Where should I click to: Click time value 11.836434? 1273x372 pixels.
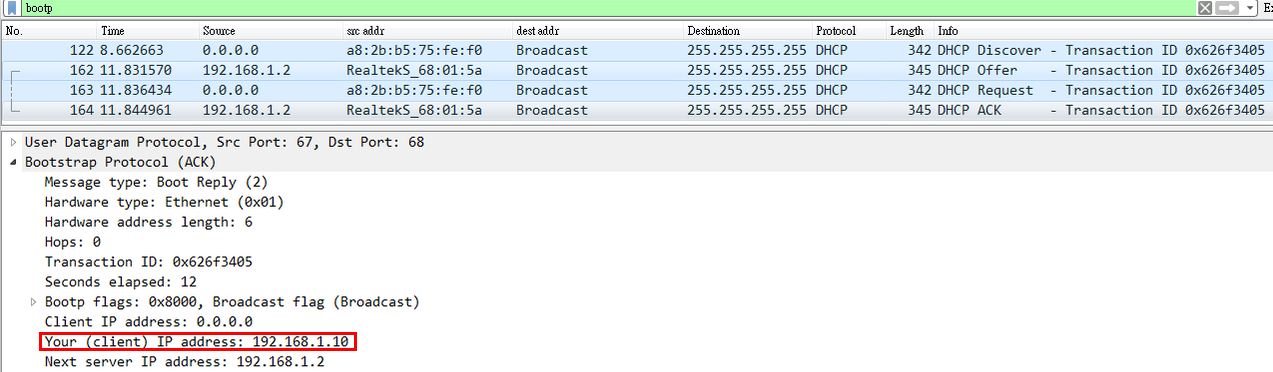(136, 90)
